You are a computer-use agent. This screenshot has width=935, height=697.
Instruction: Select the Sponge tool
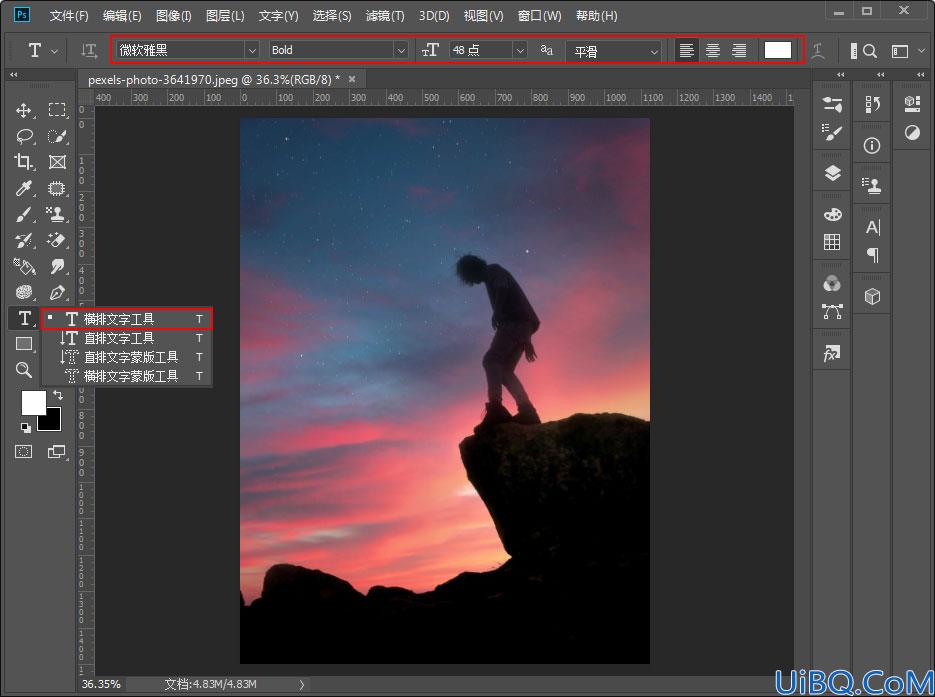24,292
